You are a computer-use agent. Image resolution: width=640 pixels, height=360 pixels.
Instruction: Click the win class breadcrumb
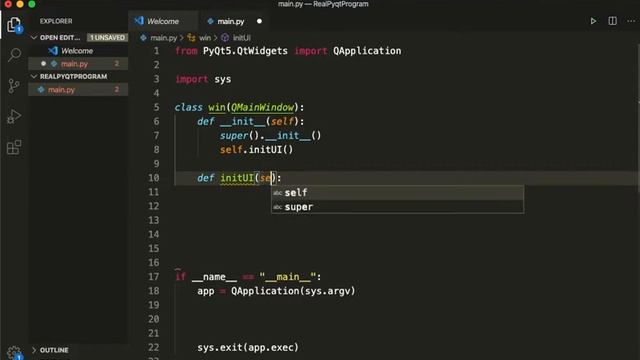click(x=205, y=38)
